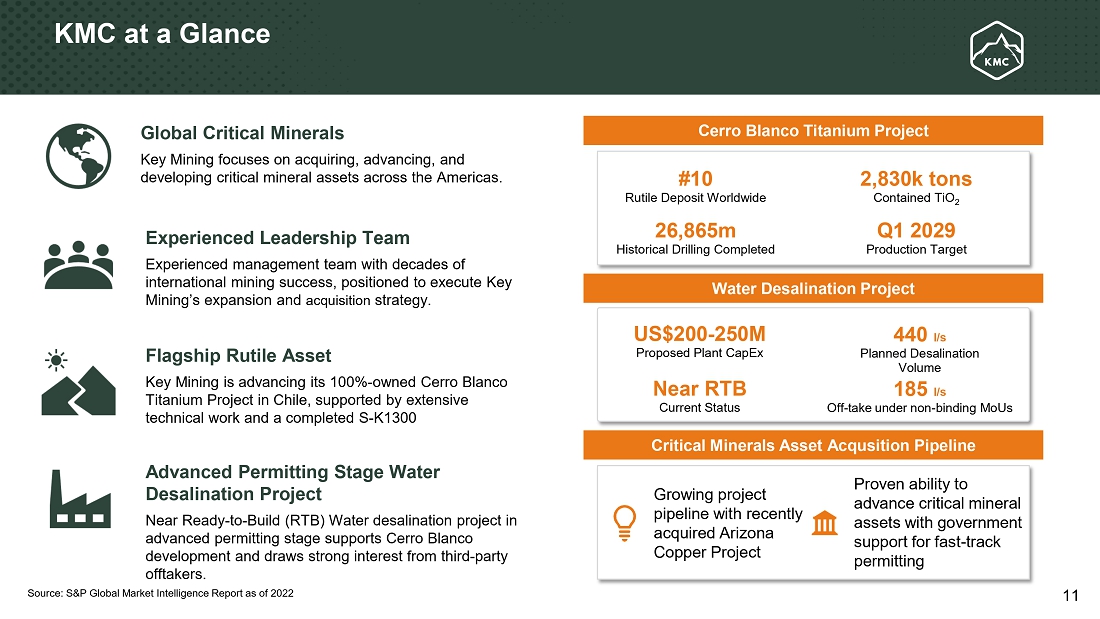
Task: Click the #10 Rutile Deposit Worldwide stat
Action: [695, 179]
